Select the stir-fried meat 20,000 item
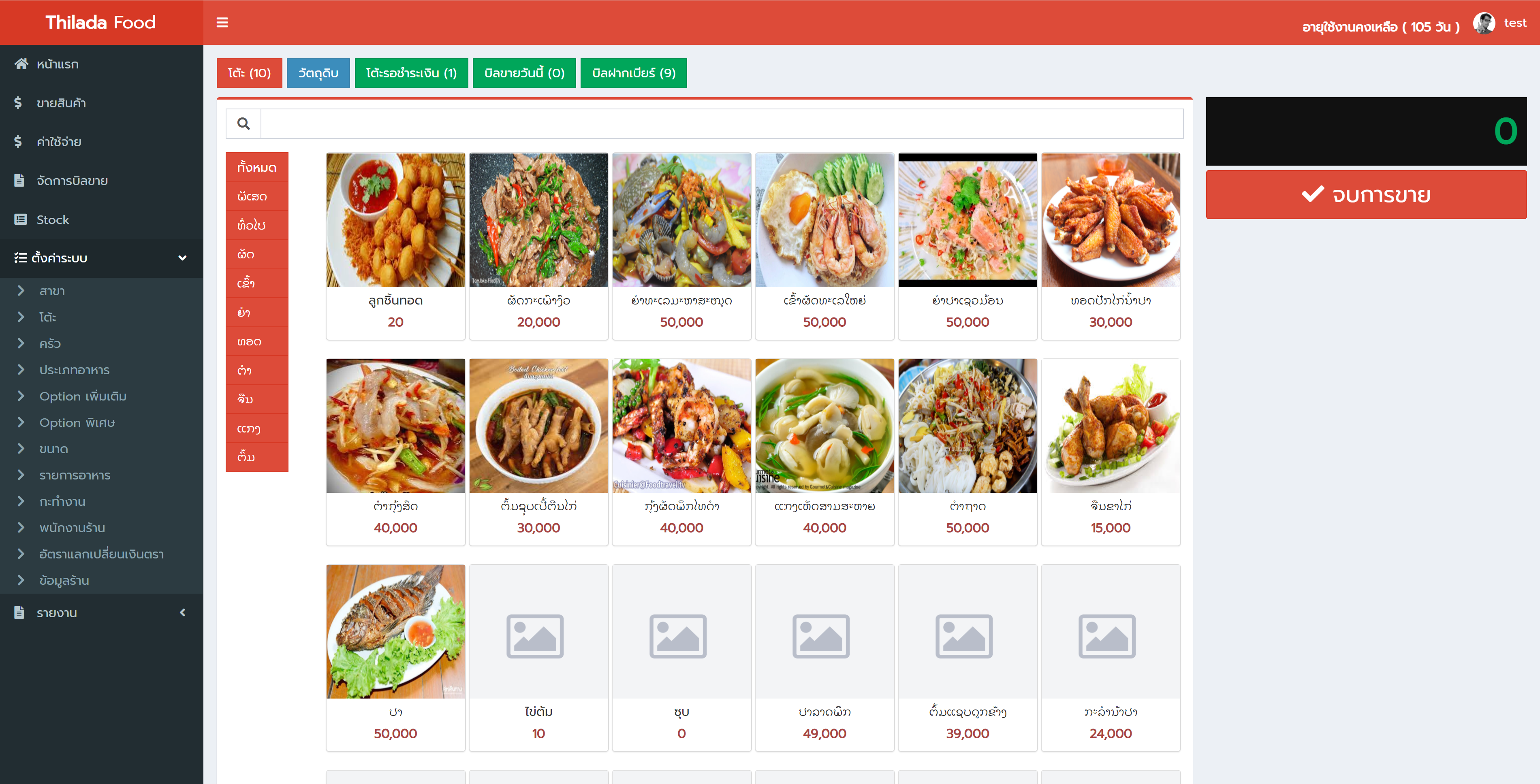 [x=538, y=246]
